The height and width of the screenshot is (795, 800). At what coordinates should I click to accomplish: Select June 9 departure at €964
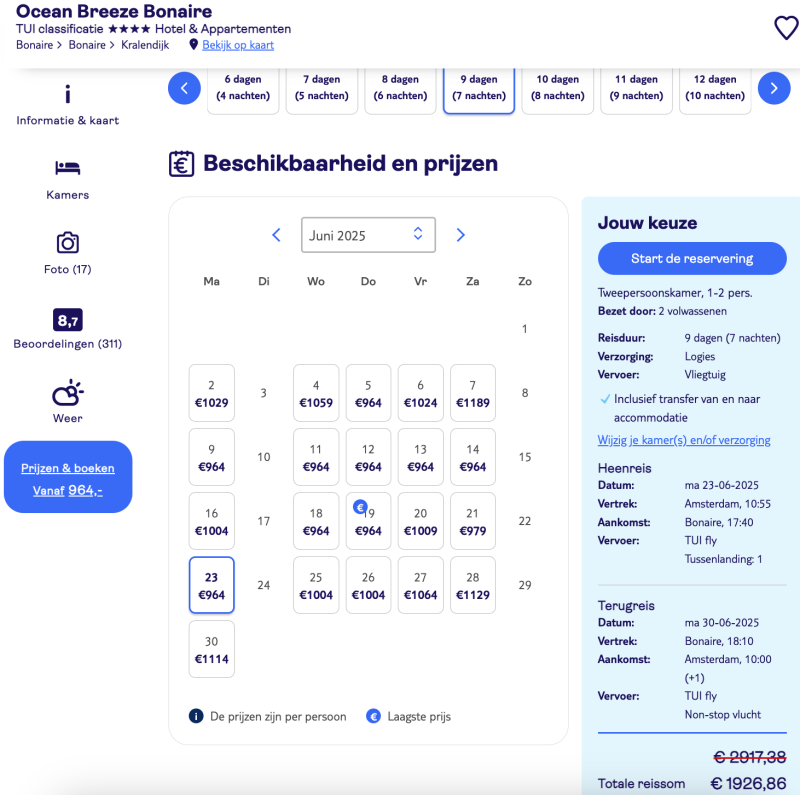212,457
